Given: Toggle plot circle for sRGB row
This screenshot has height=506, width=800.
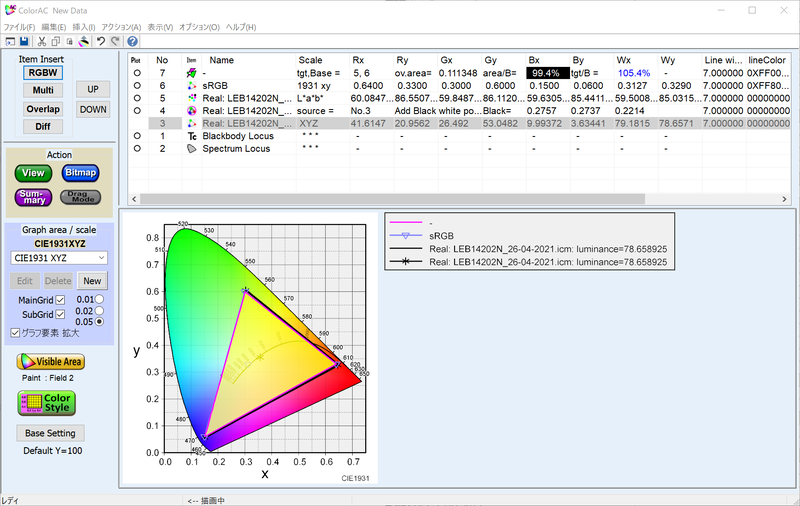Looking at the screenshot, I should (137, 86).
